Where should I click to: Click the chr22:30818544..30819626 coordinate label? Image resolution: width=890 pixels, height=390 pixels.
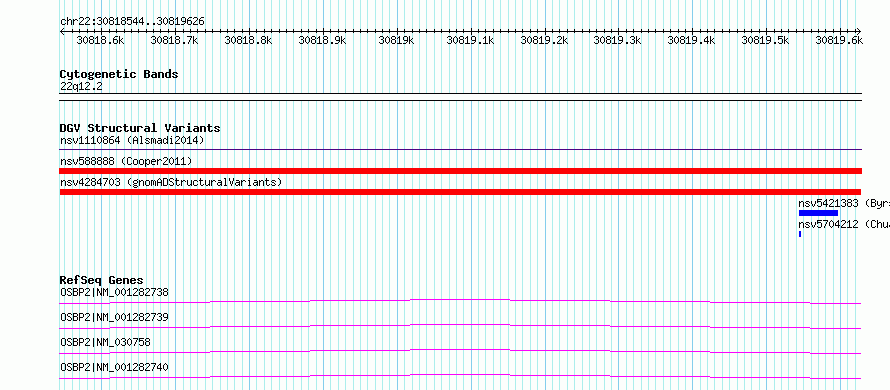pyautogui.click(x=132, y=22)
